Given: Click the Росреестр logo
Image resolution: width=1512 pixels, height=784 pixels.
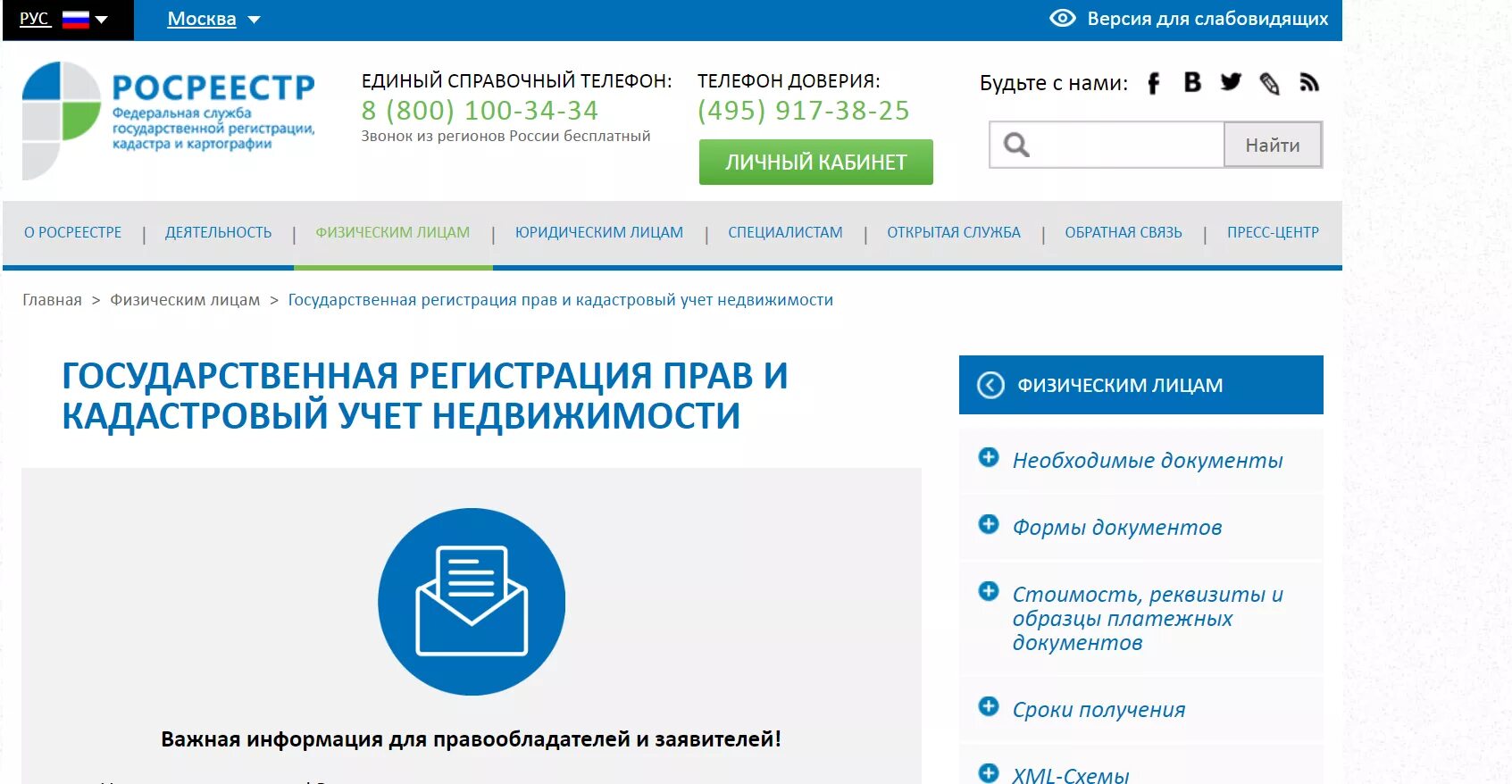Looking at the screenshot, I should click(168, 121).
